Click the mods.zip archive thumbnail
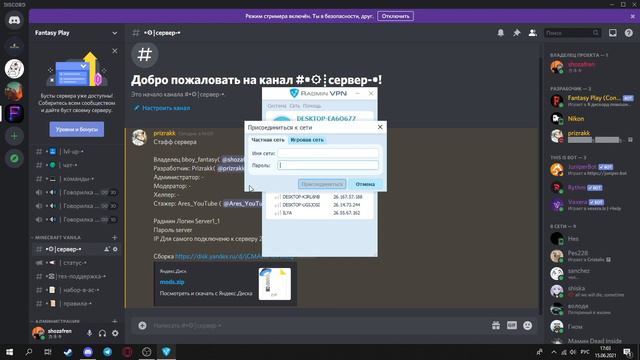The height and width of the screenshot is (360, 640). (275, 284)
